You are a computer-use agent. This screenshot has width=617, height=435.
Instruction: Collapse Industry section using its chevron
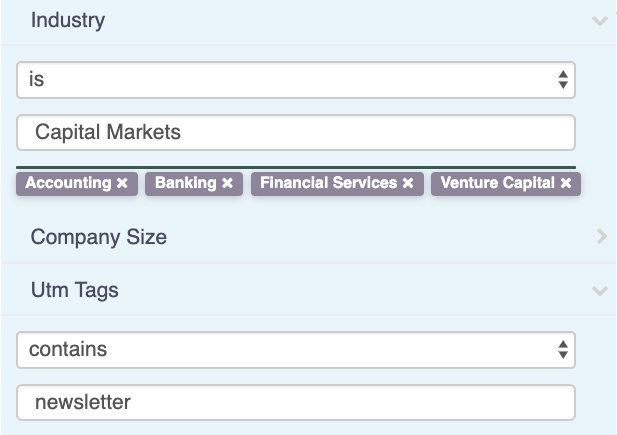point(600,20)
